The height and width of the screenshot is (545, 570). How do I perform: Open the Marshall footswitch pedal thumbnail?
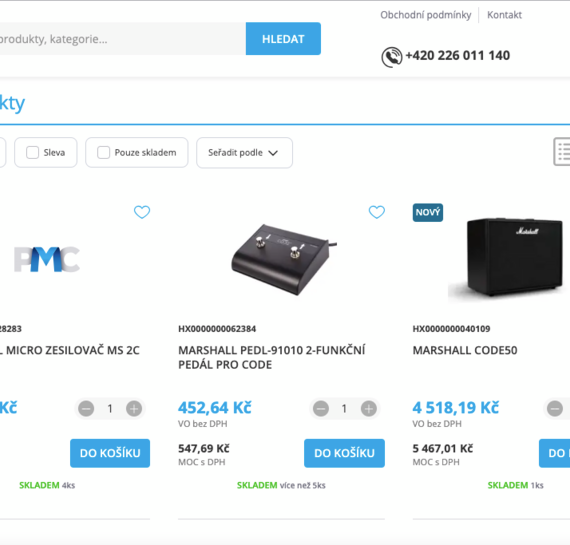284,259
